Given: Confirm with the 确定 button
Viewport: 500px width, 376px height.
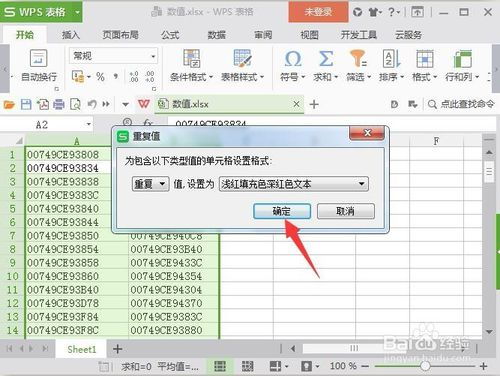Looking at the screenshot, I should [282, 211].
